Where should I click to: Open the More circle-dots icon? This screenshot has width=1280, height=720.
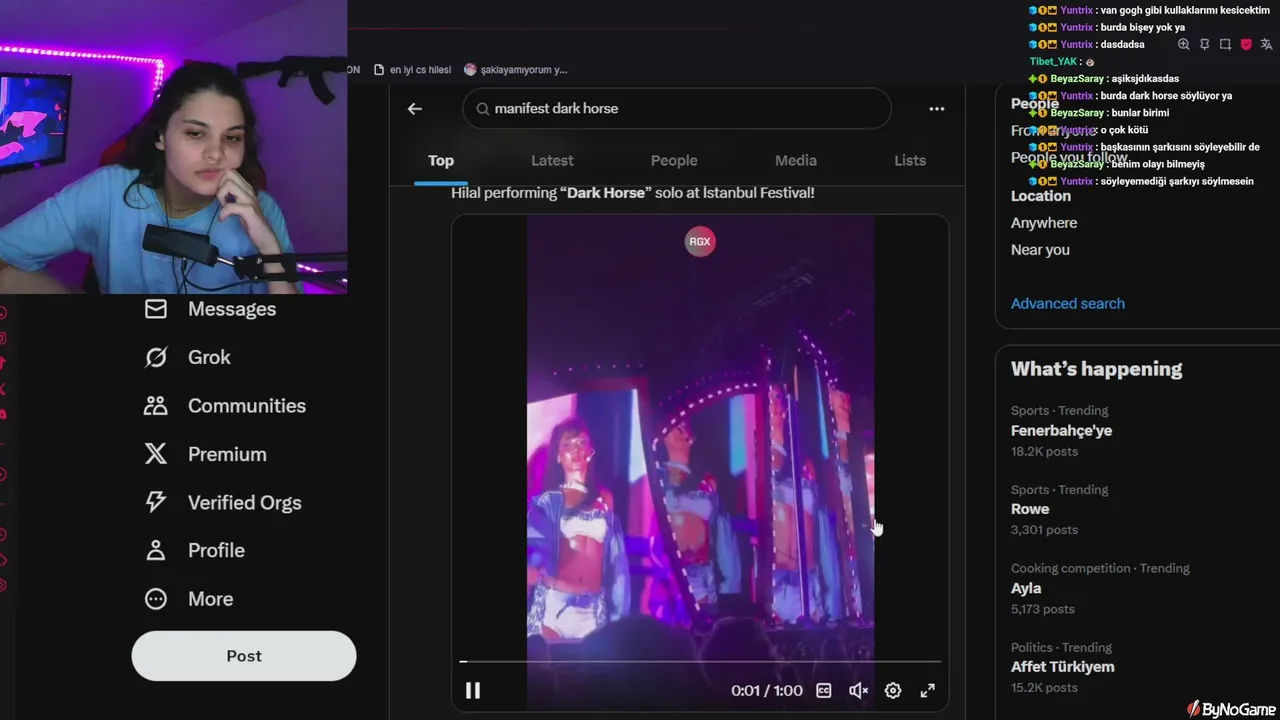tap(156, 599)
